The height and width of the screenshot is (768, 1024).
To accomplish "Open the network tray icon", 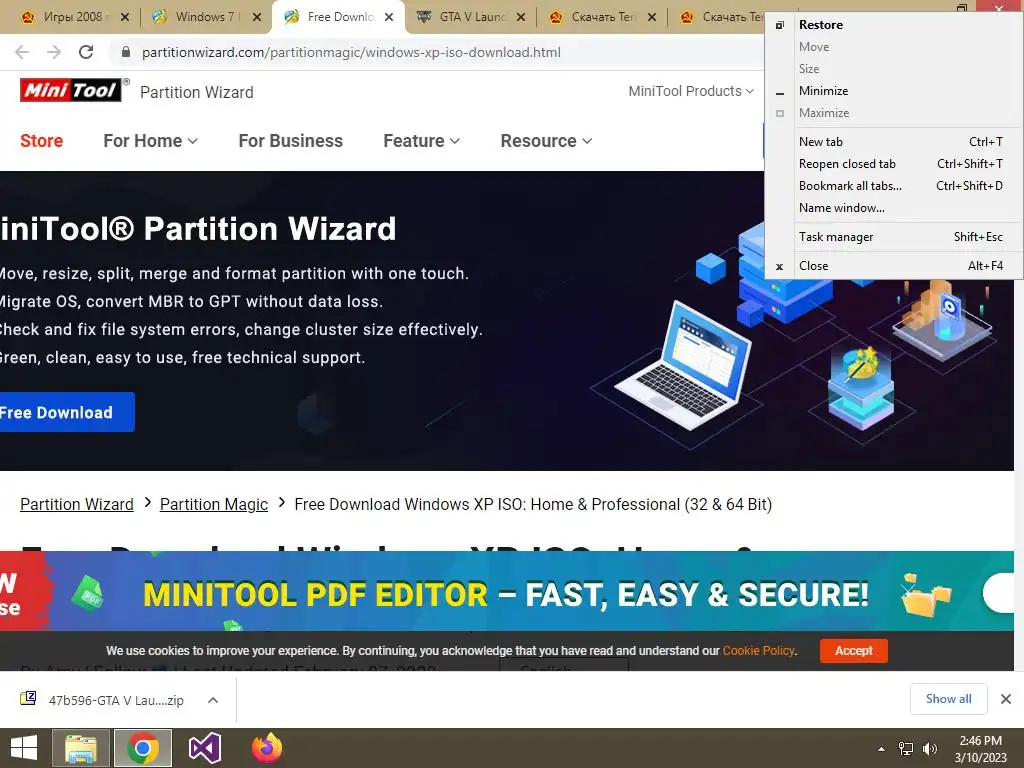I will pyautogui.click(x=906, y=749).
